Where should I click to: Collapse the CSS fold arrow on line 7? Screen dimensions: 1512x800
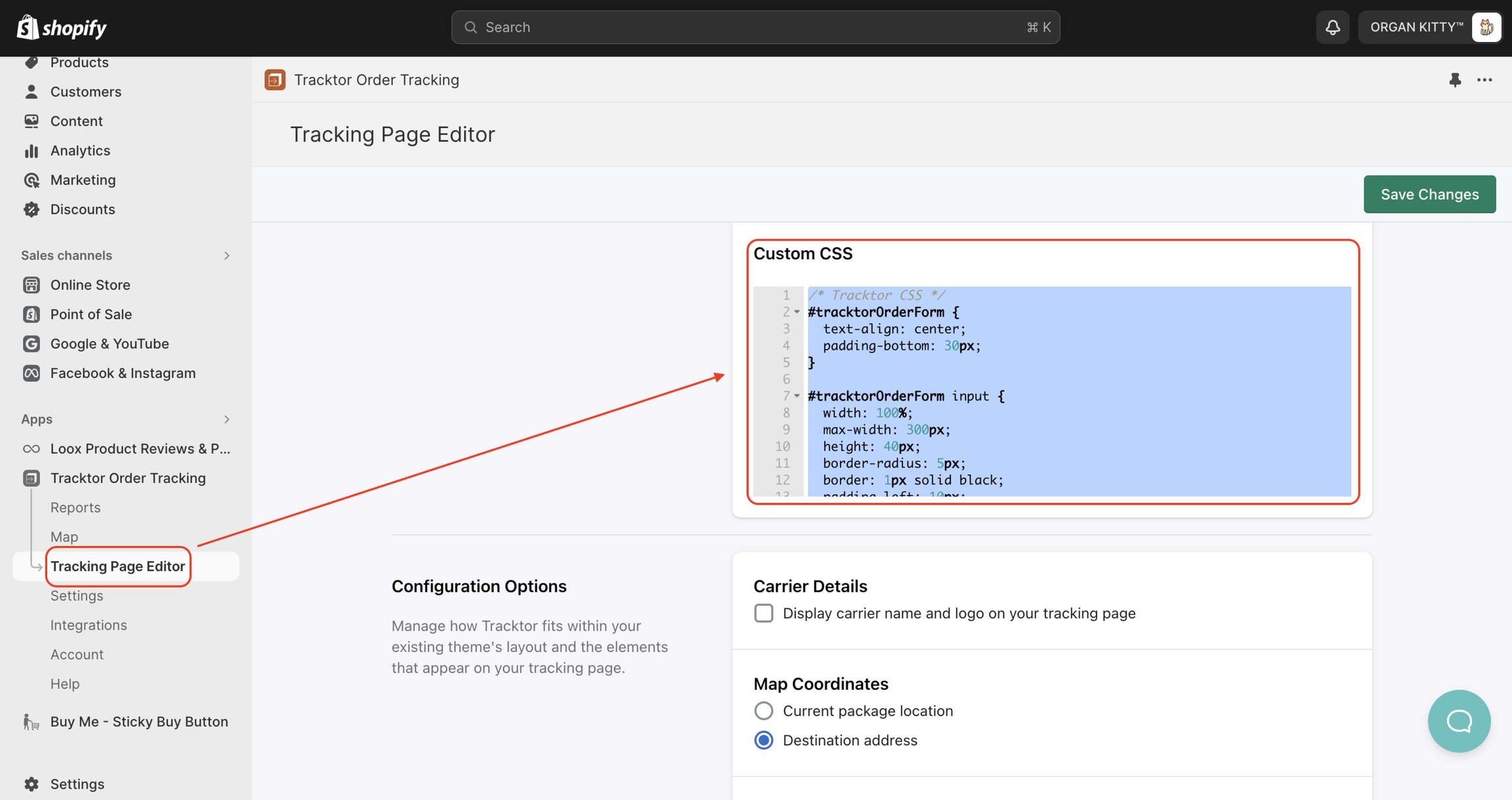point(797,396)
